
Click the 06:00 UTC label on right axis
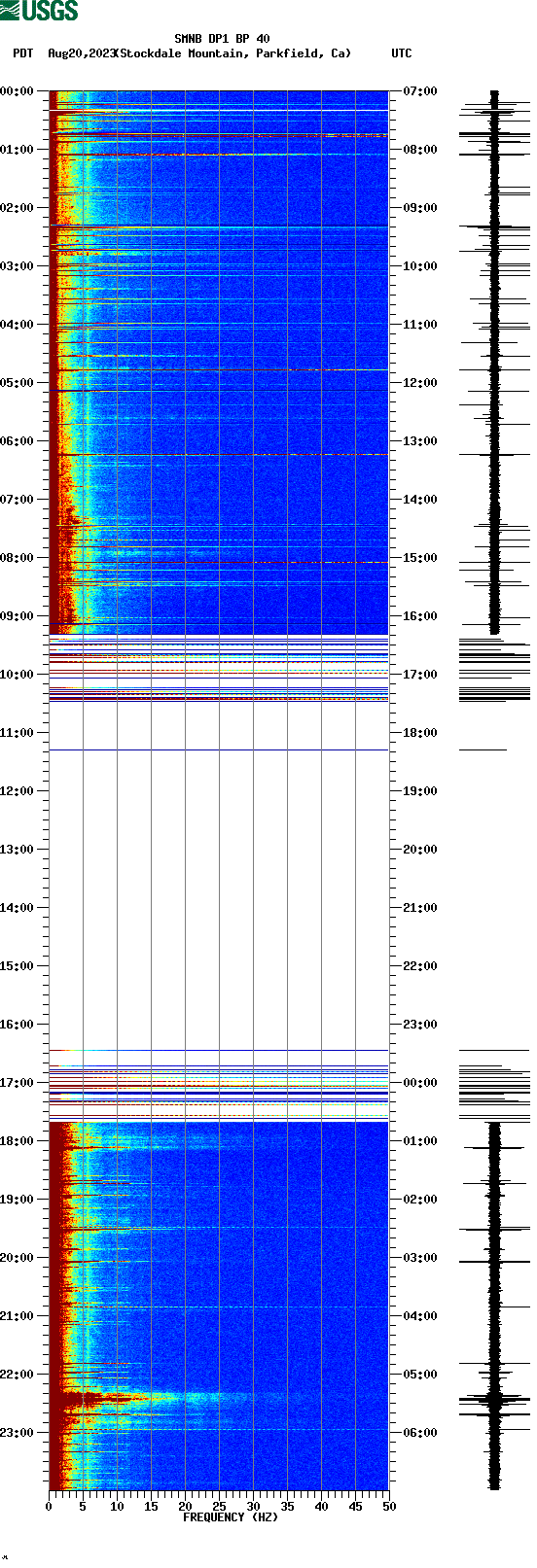pos(420,1433)
